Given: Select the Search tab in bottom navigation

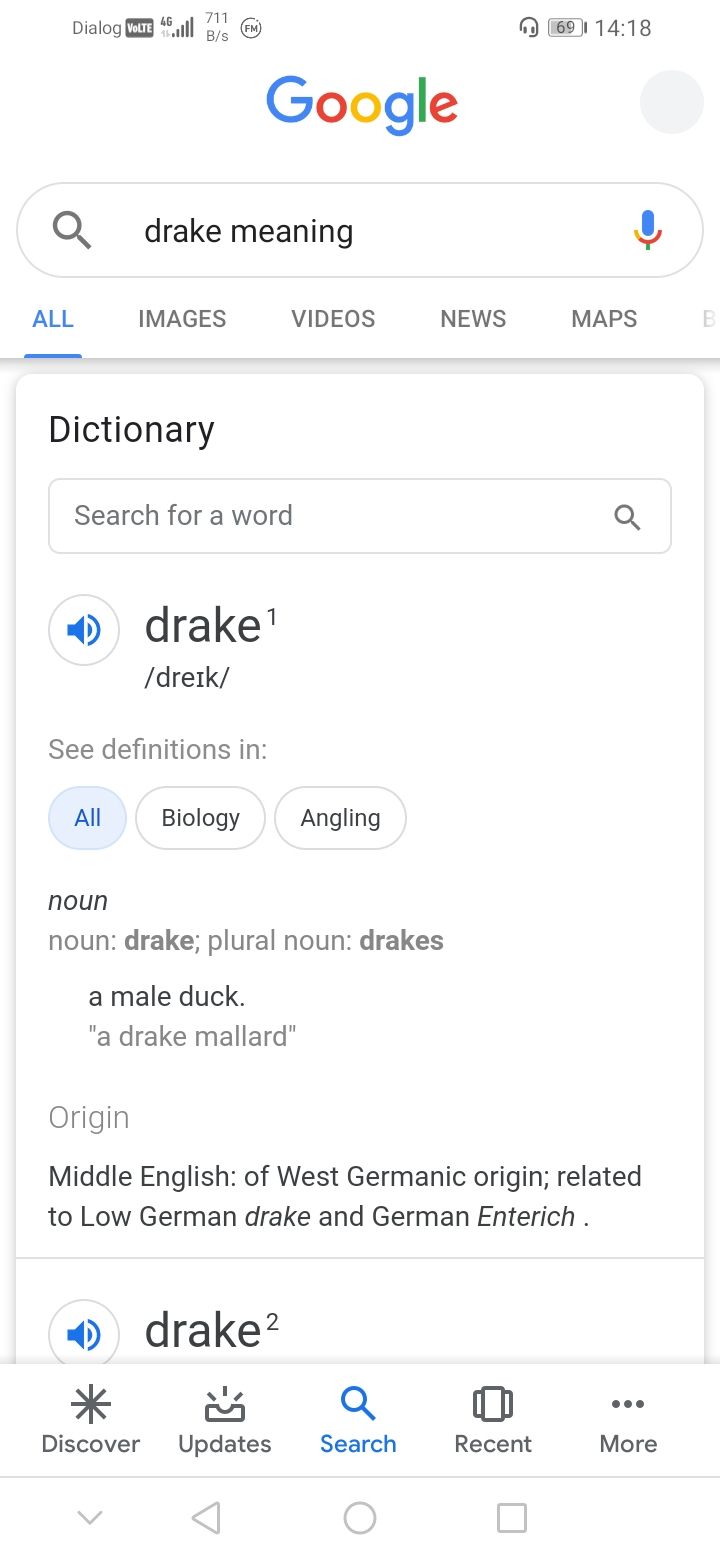Looking at the screenshot, I should pyautogui.click(x=358, y=1420).
